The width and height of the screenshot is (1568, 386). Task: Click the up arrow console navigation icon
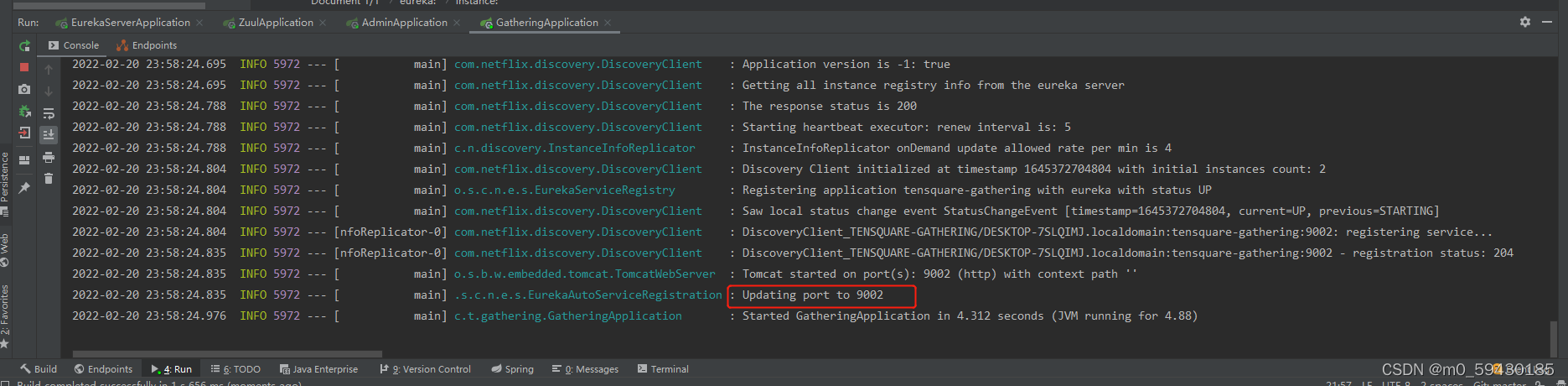pos(49,69)
